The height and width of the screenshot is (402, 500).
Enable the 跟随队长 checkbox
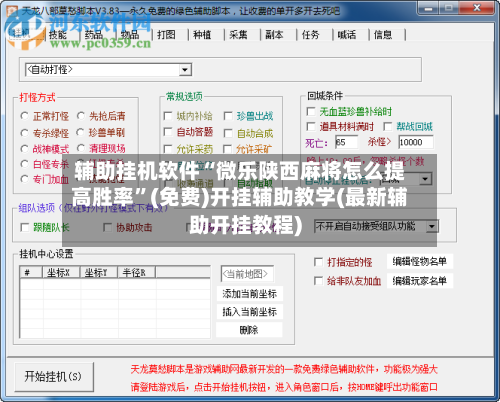coord(25,228)
